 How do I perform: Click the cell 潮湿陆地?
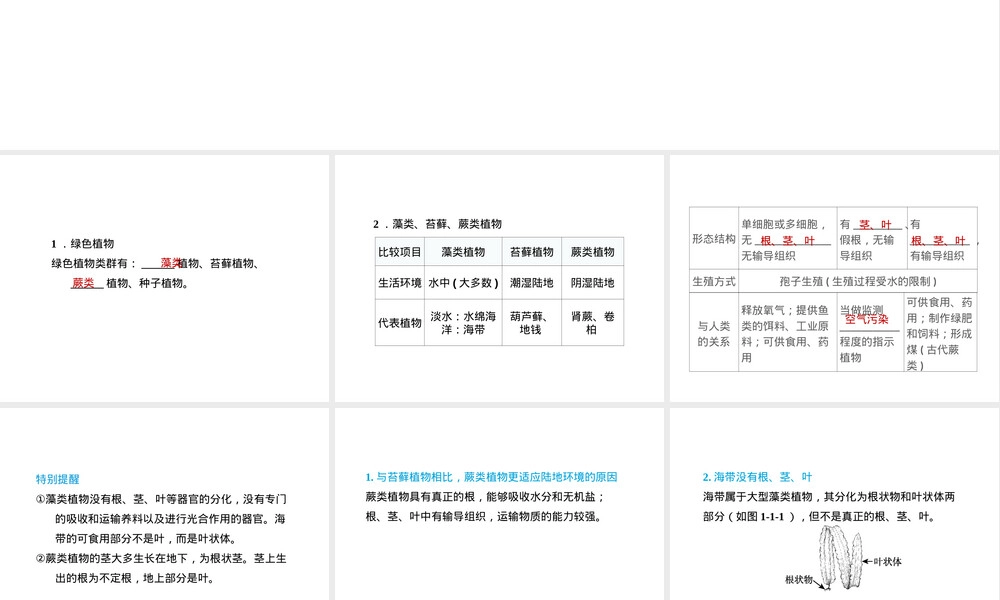(x=531, y=282)
